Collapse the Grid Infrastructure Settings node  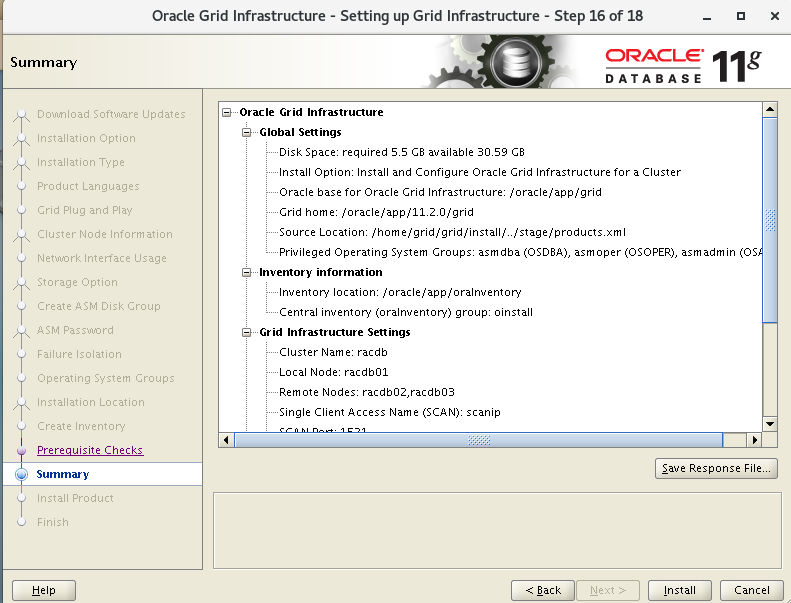[x=246, y=333]
